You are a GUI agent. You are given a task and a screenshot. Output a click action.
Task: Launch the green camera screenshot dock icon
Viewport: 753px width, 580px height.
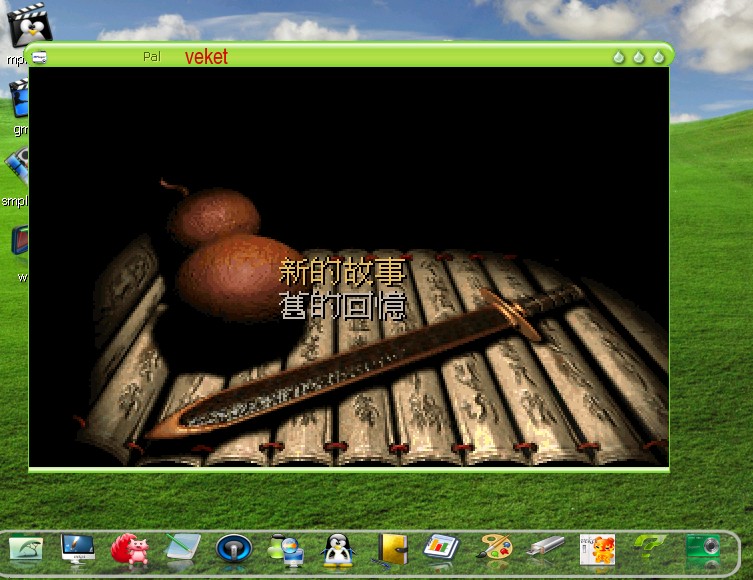(x=703, y=547)
